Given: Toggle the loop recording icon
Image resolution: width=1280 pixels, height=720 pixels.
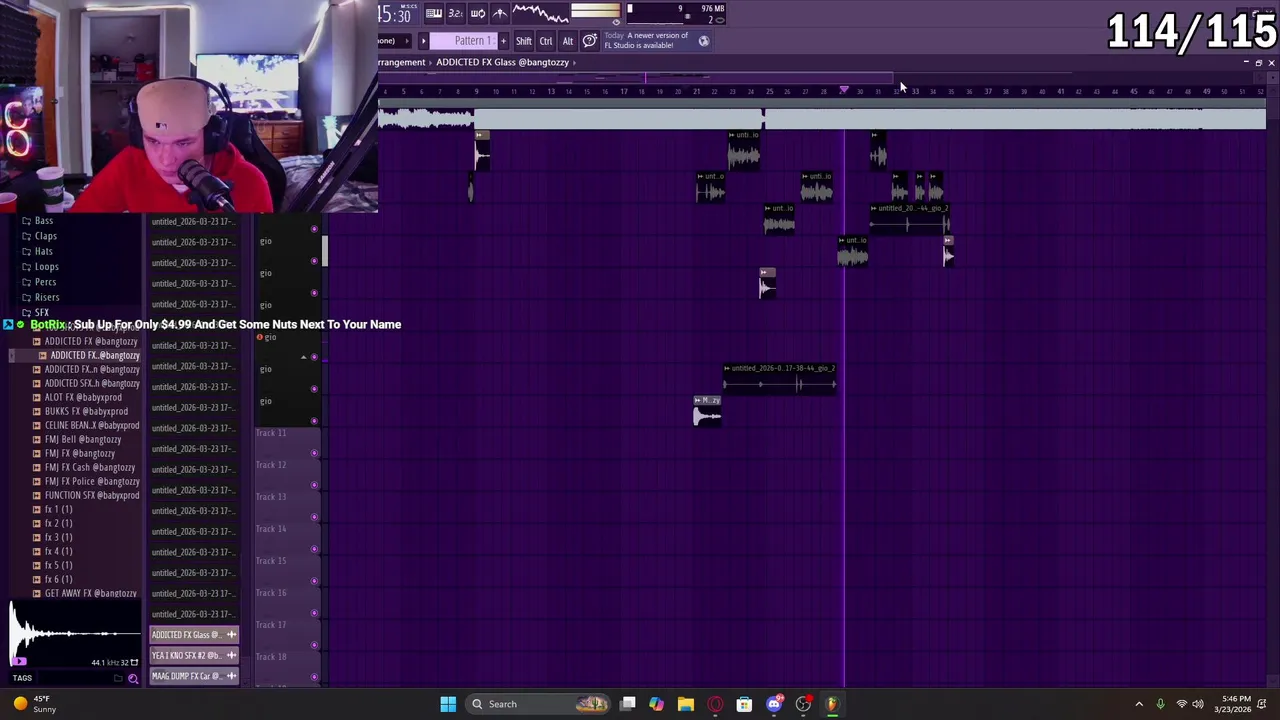Looking at the screenshot, I should point(477,13).
